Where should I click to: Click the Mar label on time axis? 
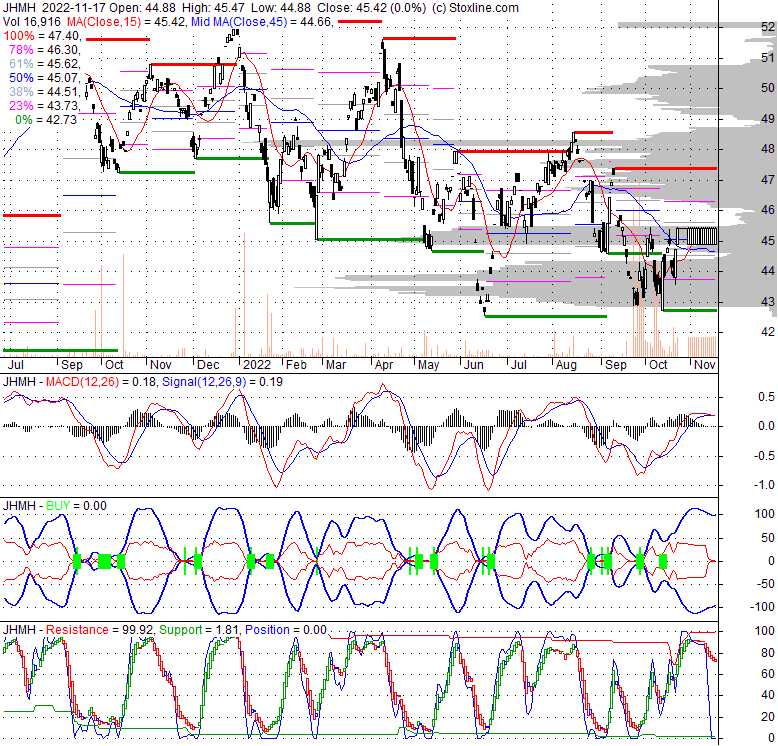(x=336, y=365)
